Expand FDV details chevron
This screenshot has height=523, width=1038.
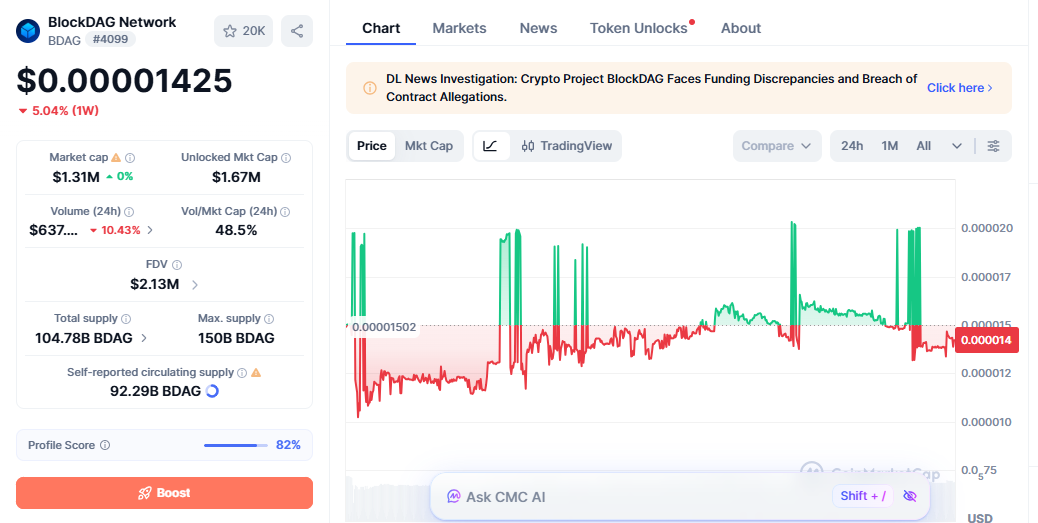195,285
